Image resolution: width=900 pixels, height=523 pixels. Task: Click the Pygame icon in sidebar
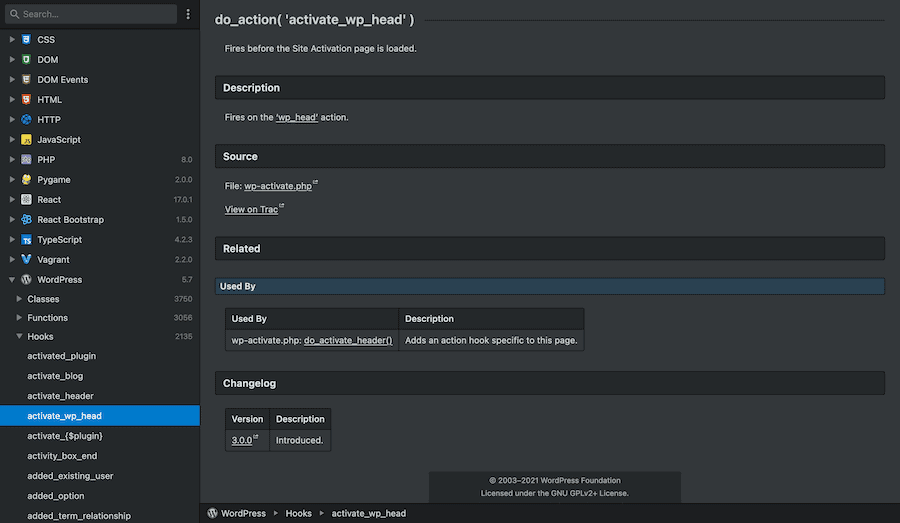[26, 180]
